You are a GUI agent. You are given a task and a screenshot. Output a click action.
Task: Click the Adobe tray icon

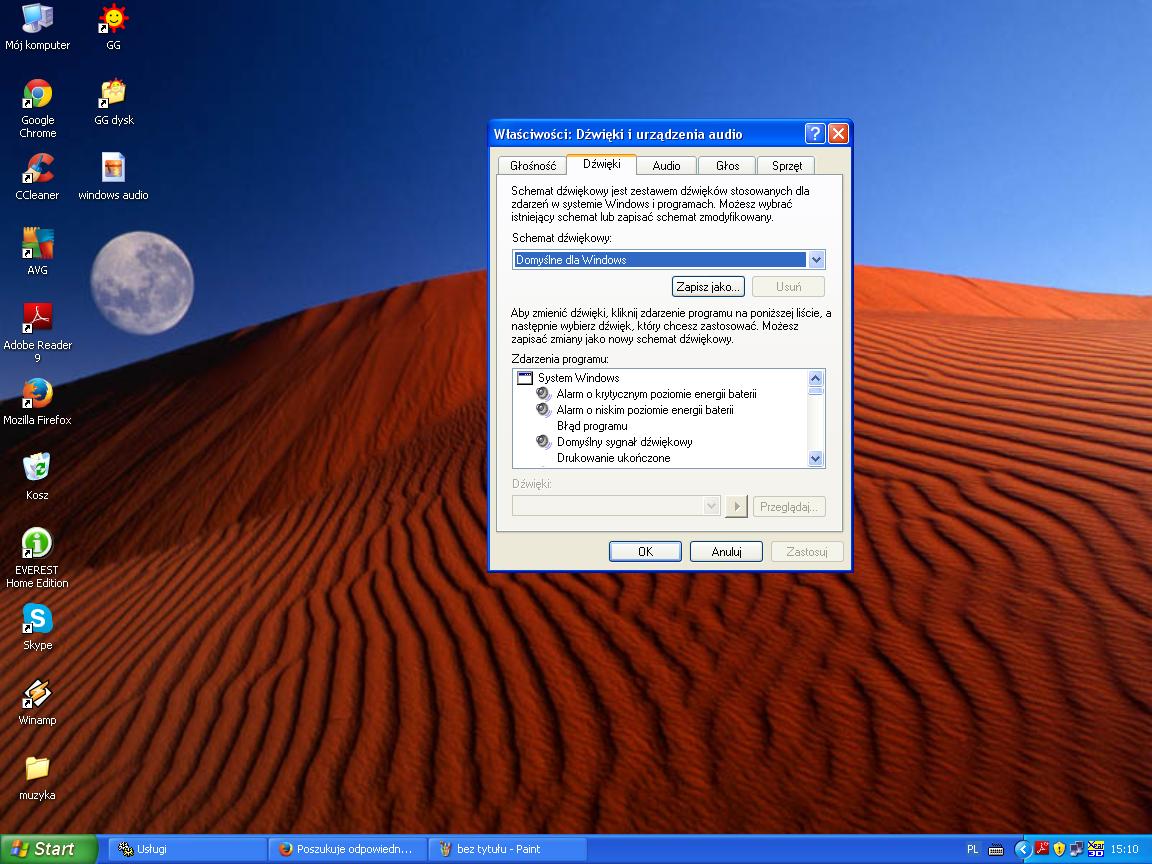point(1042,849)
